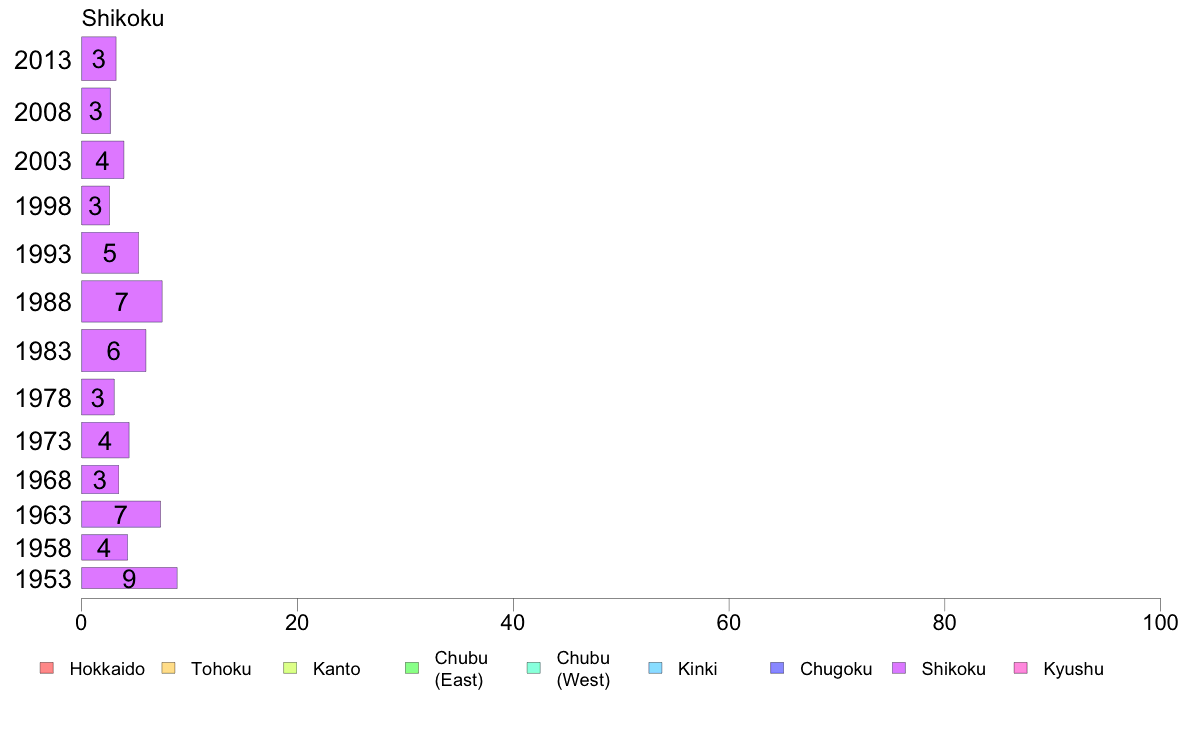The image size is (1188, 736).
Task: Click the Chubu (East) legend swatch
Action: pyautogui.click(x=412, y=668)
